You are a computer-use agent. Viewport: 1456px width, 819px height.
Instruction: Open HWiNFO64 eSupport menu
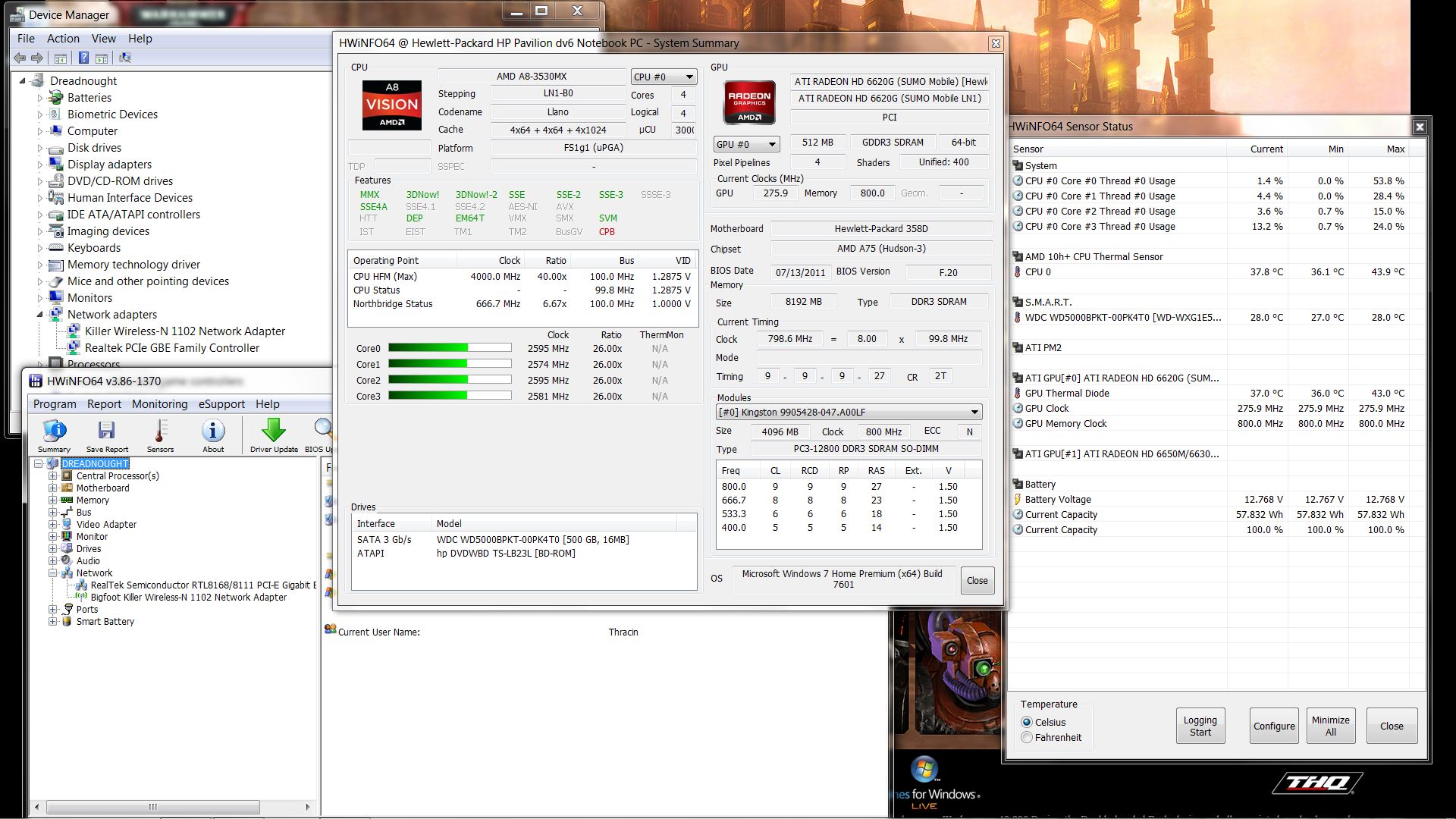221,404
